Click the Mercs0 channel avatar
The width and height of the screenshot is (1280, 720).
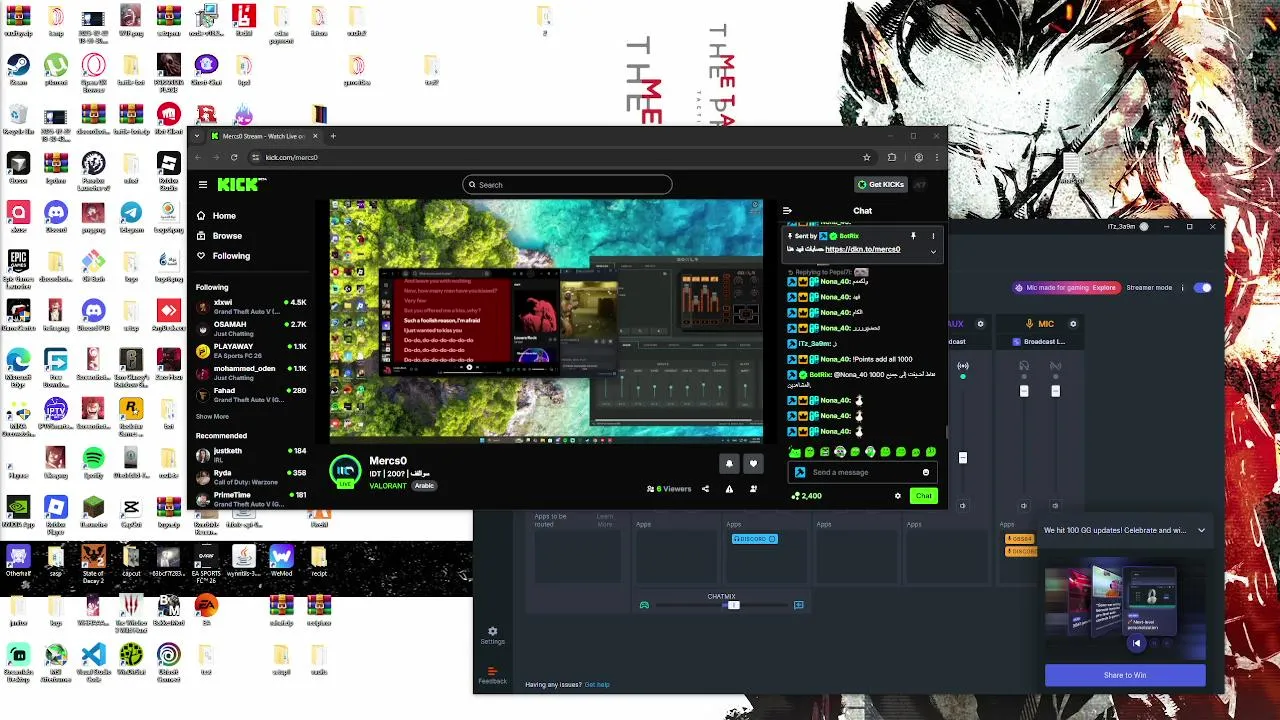346,471
